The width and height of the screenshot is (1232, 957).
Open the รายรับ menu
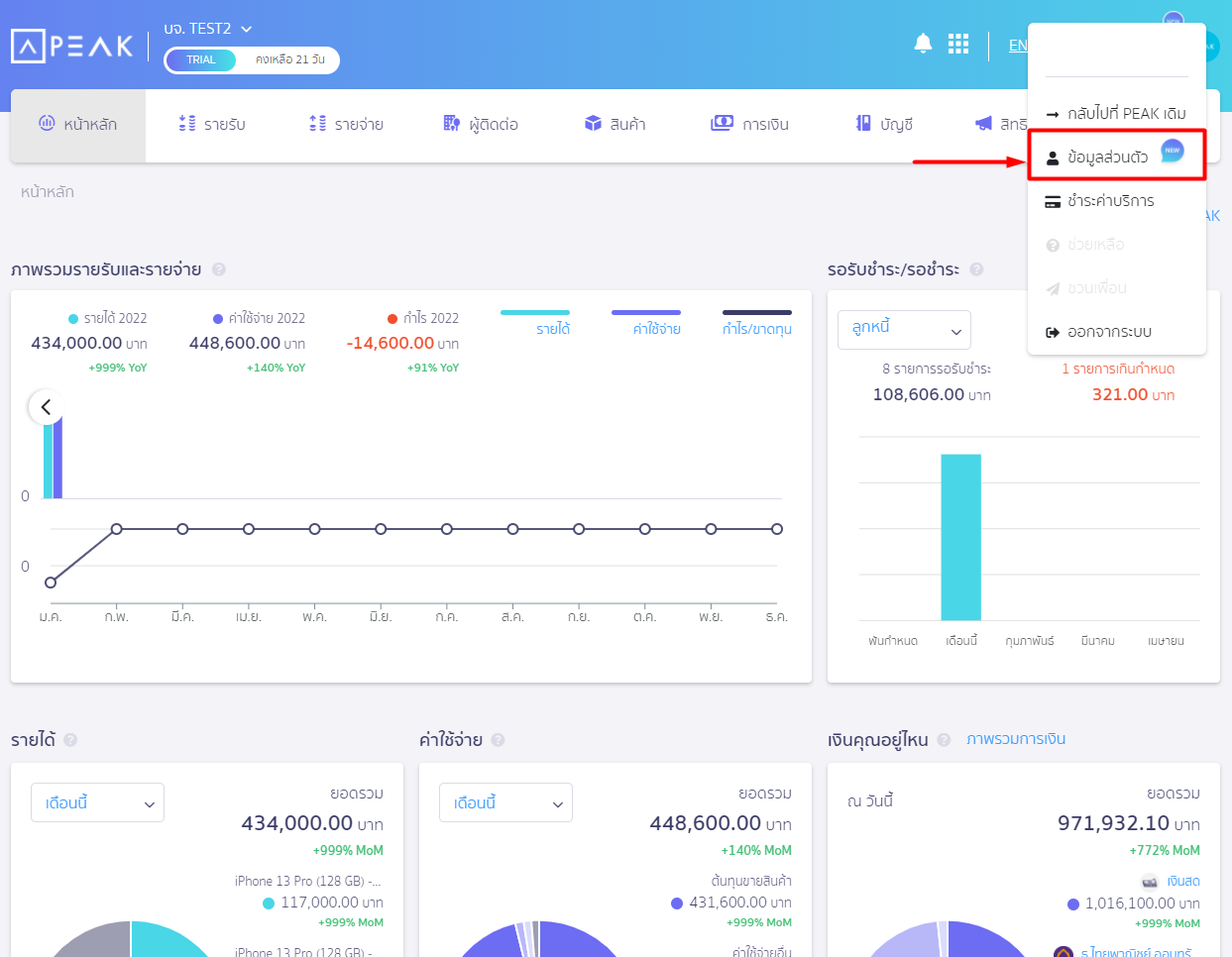211,125
